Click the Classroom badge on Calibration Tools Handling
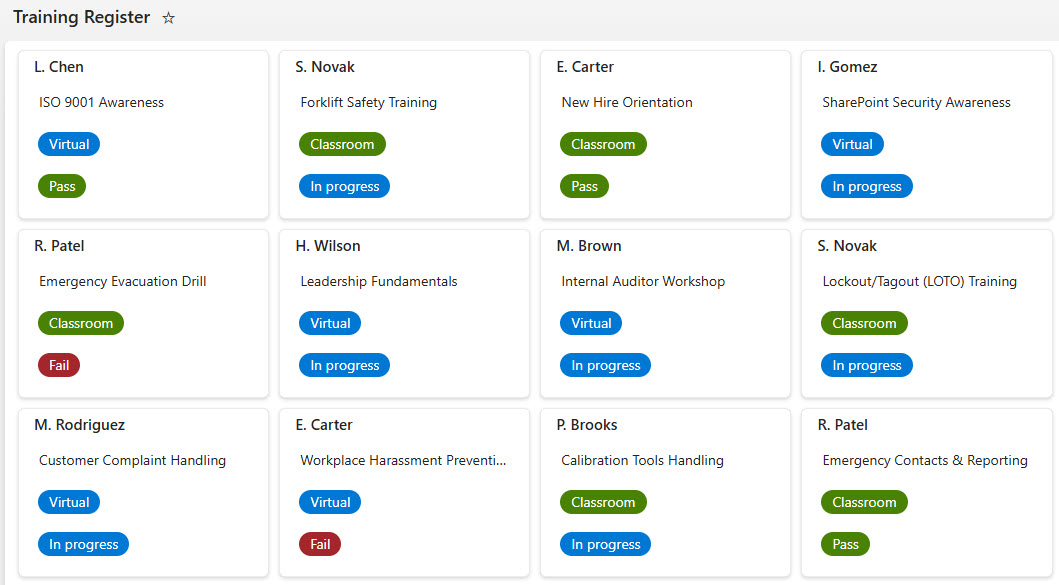Viewport: 1059px width, 585px height. [603, 501]
